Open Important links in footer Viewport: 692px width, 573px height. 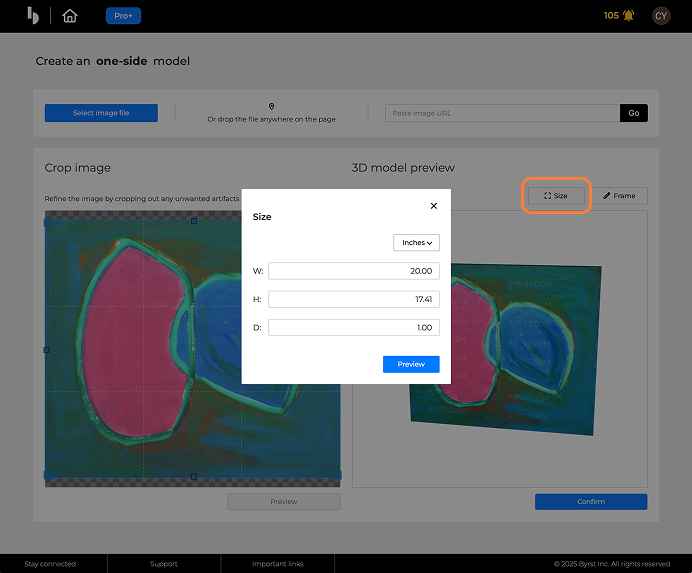[278, 564]
